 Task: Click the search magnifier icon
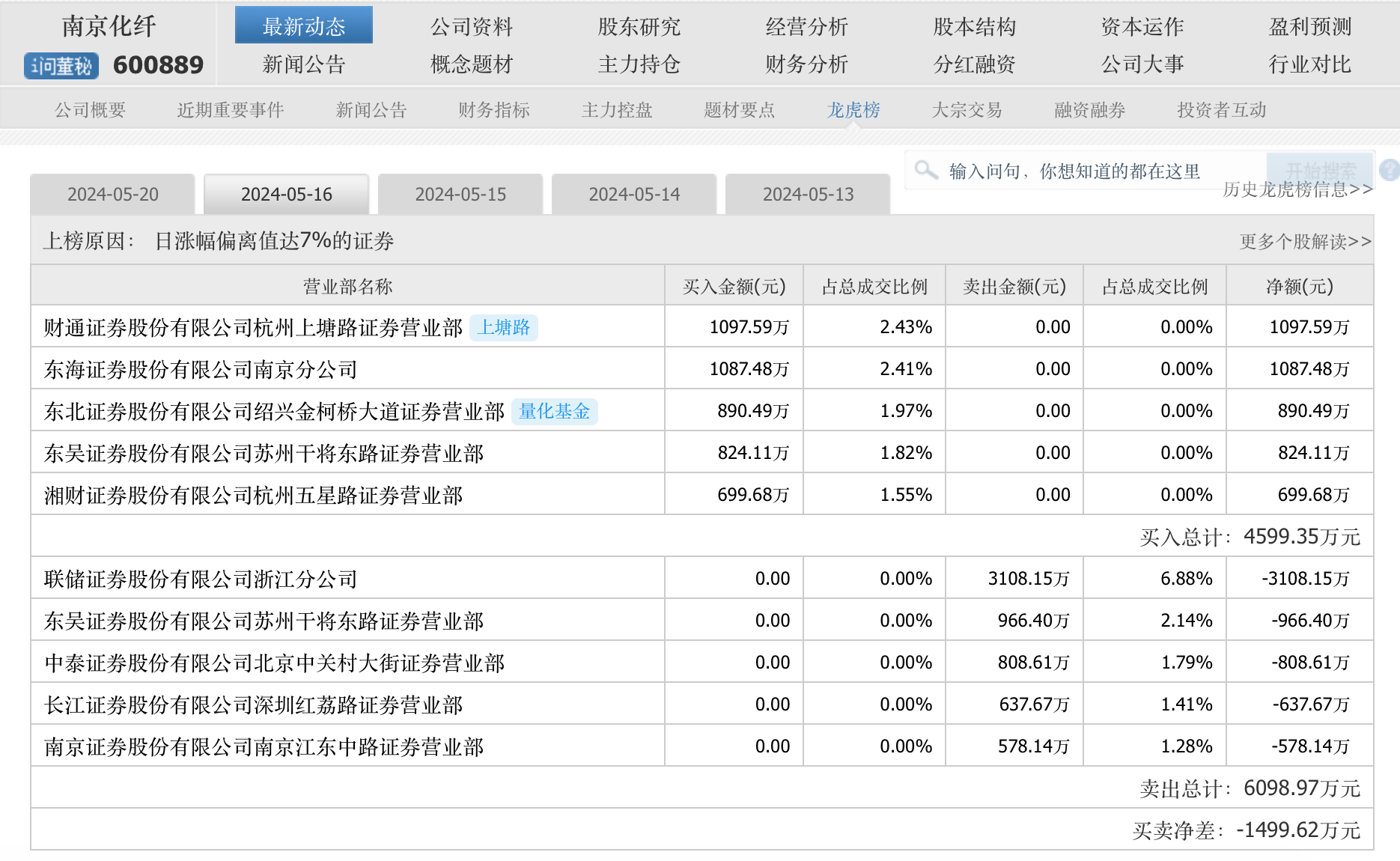[x=926, y=170]
